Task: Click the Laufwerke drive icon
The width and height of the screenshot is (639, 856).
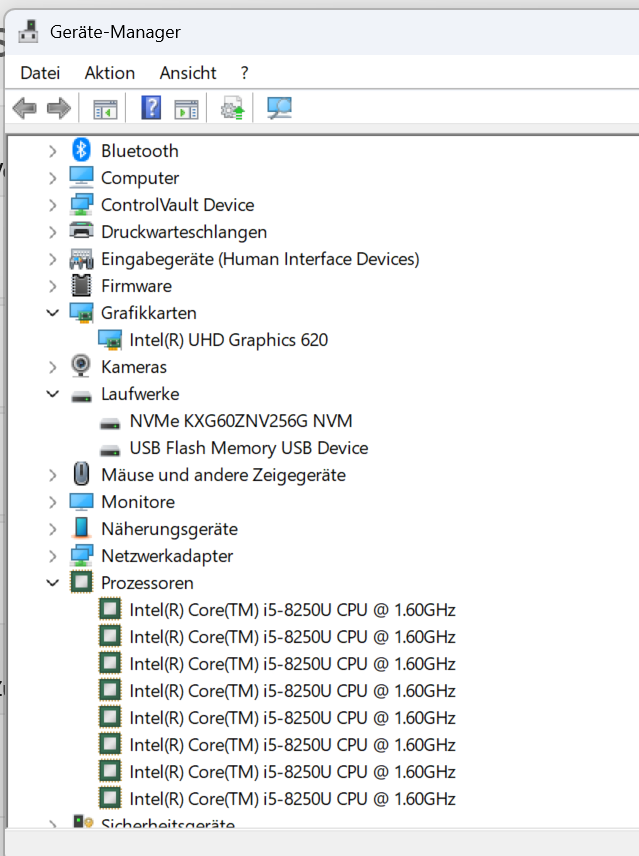Action: tap(81, 397)
